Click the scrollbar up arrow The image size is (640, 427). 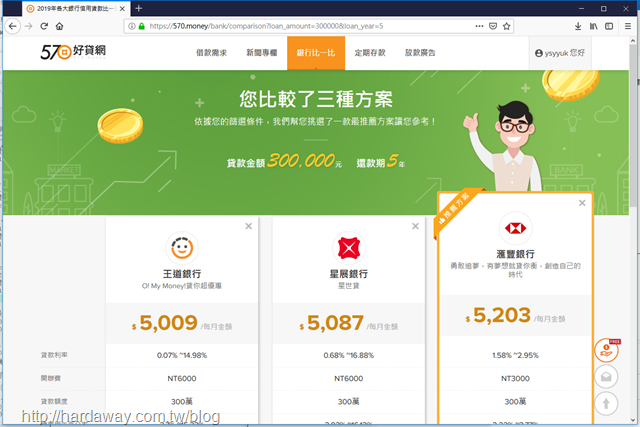click(633, 41)
